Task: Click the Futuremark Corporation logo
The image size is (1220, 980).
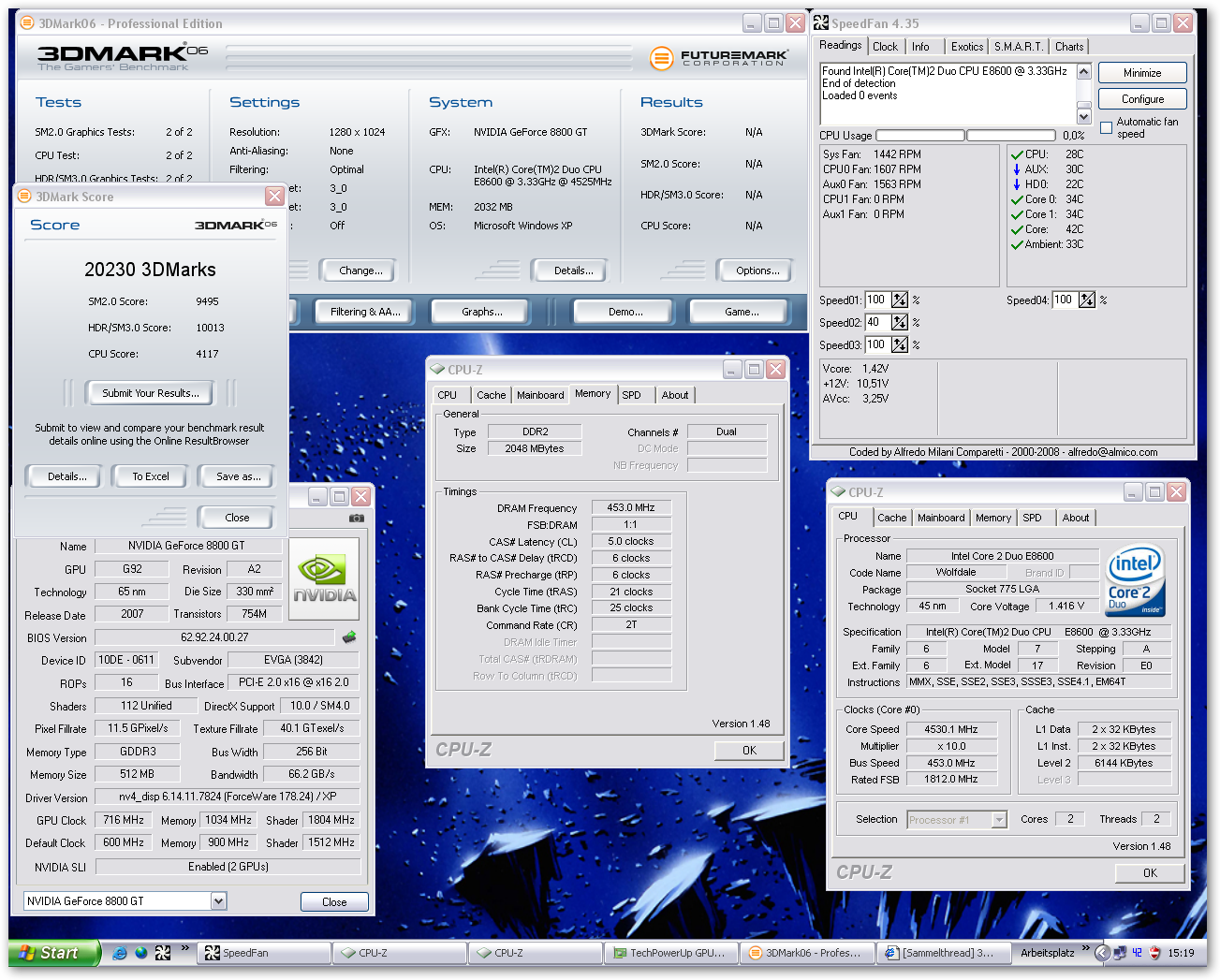Action: [x=719, y=58]
